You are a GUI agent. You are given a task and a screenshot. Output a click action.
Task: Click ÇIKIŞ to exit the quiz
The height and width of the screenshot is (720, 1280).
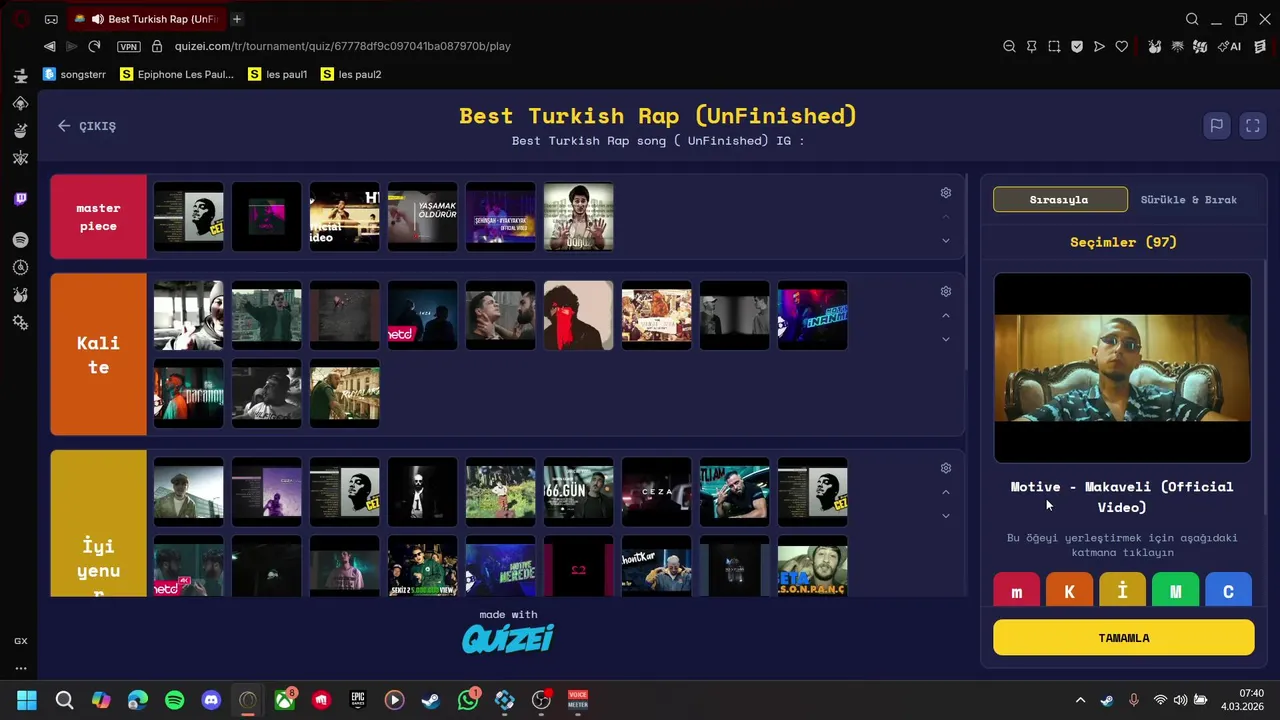pos(87,126)
